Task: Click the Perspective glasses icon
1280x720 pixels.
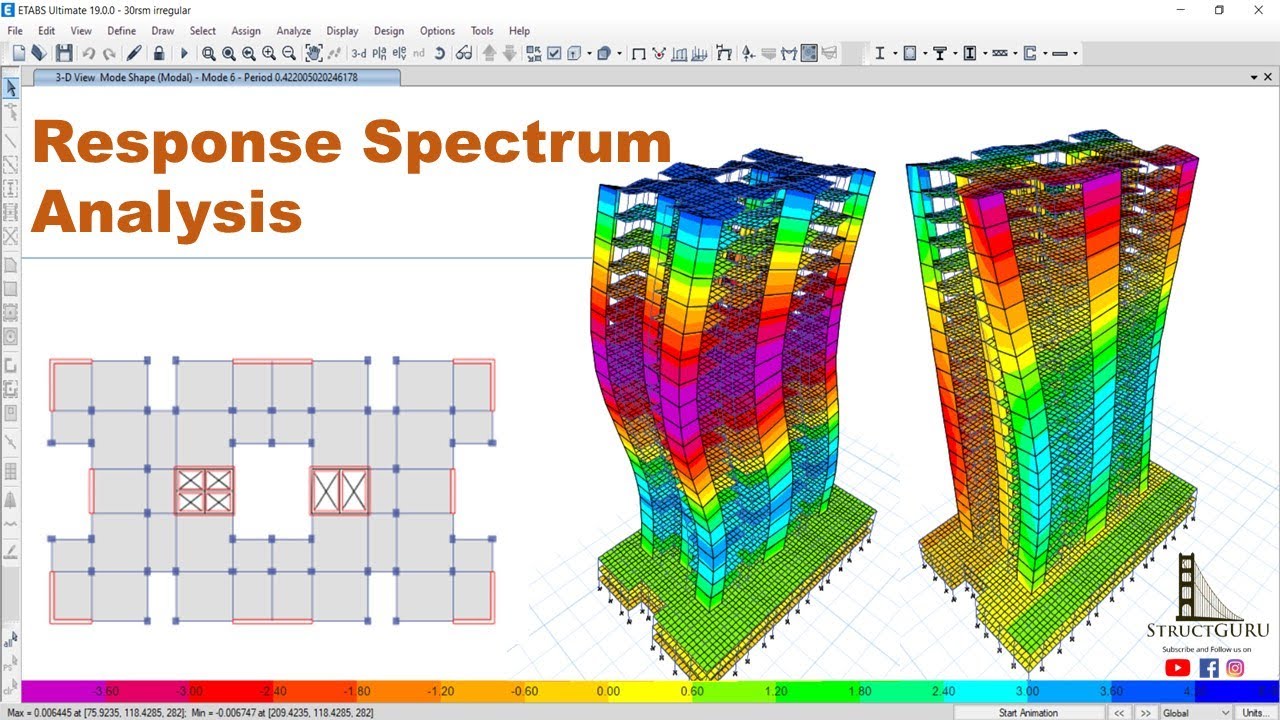Action: [x=464, y=53]
